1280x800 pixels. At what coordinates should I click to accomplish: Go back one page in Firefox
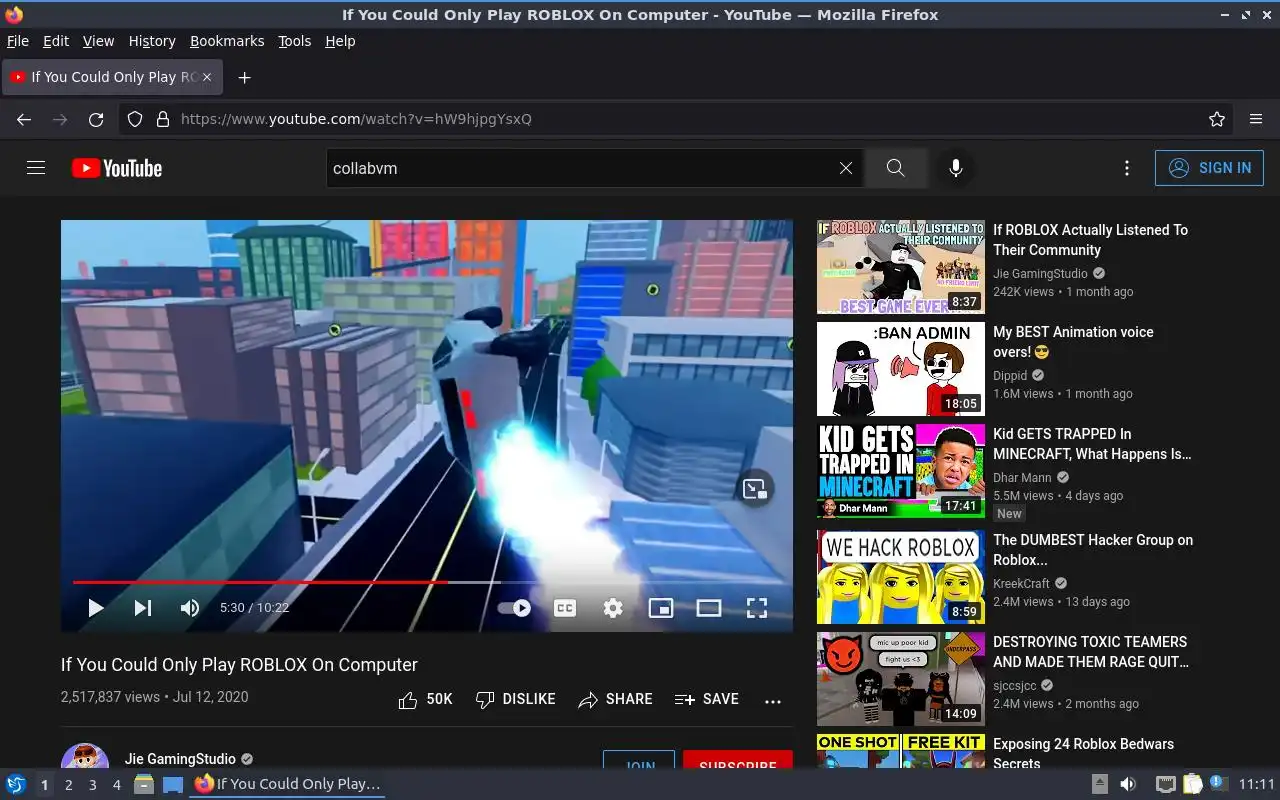pos(24,119)
